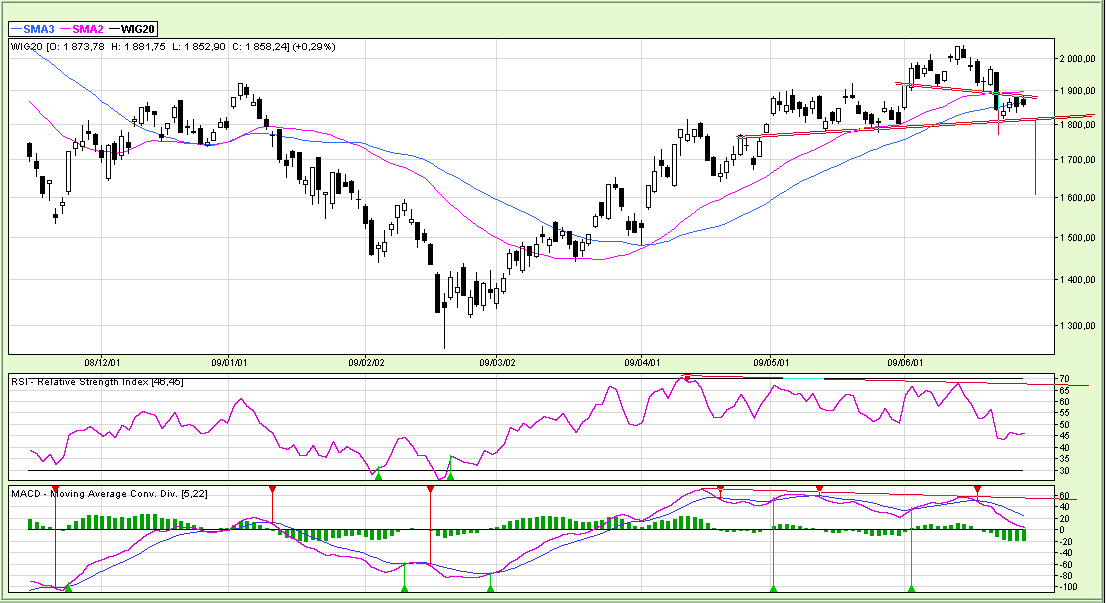Viewport: 1106px width, 603px height.
Task: Select the 08/12/01 date on time axis
Action: pyautogui.click(x=102, y=363)
